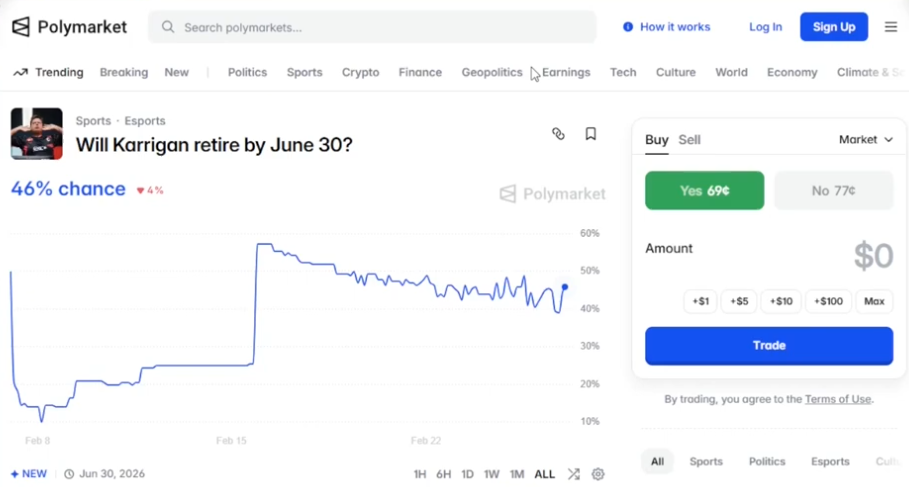The width and height of the screenshot is (909, 487).
Task: Open the Tech category
Action: tap(623, 72)
